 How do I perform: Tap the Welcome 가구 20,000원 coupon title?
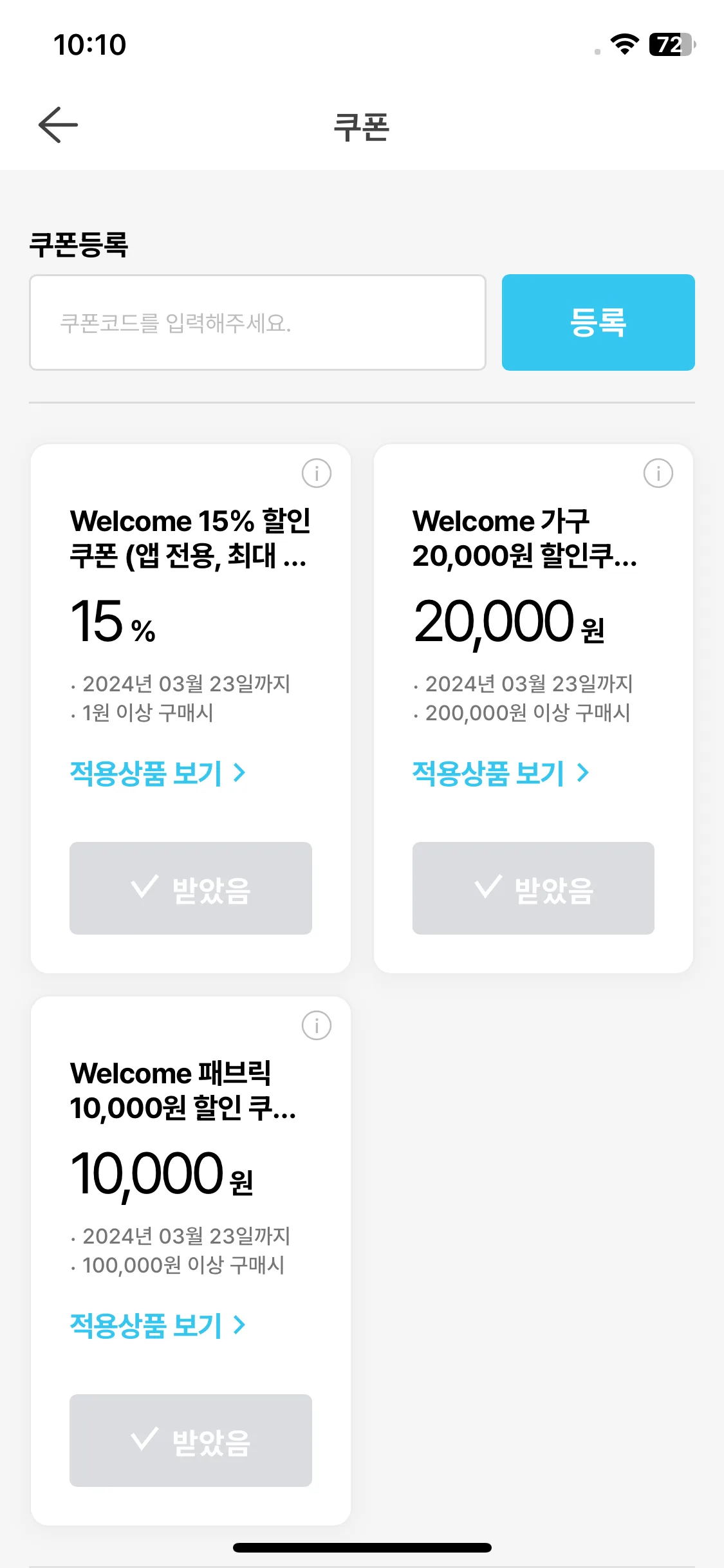(x=524, y=538)
